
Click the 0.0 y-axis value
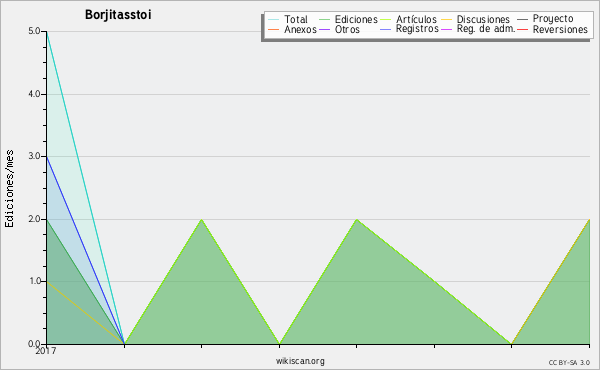click(x=34, y=344)
